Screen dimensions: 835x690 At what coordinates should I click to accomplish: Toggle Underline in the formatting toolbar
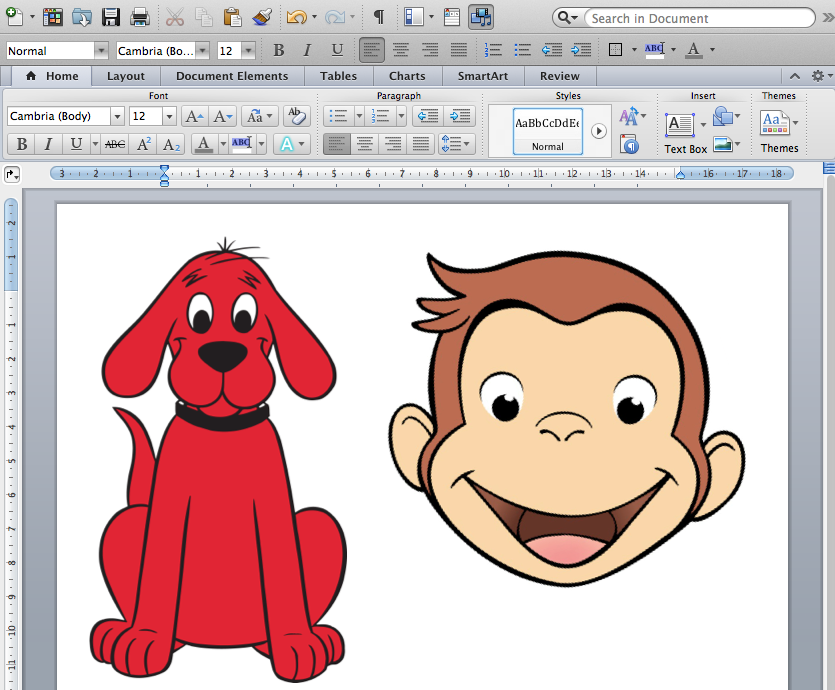coord(337,51)
